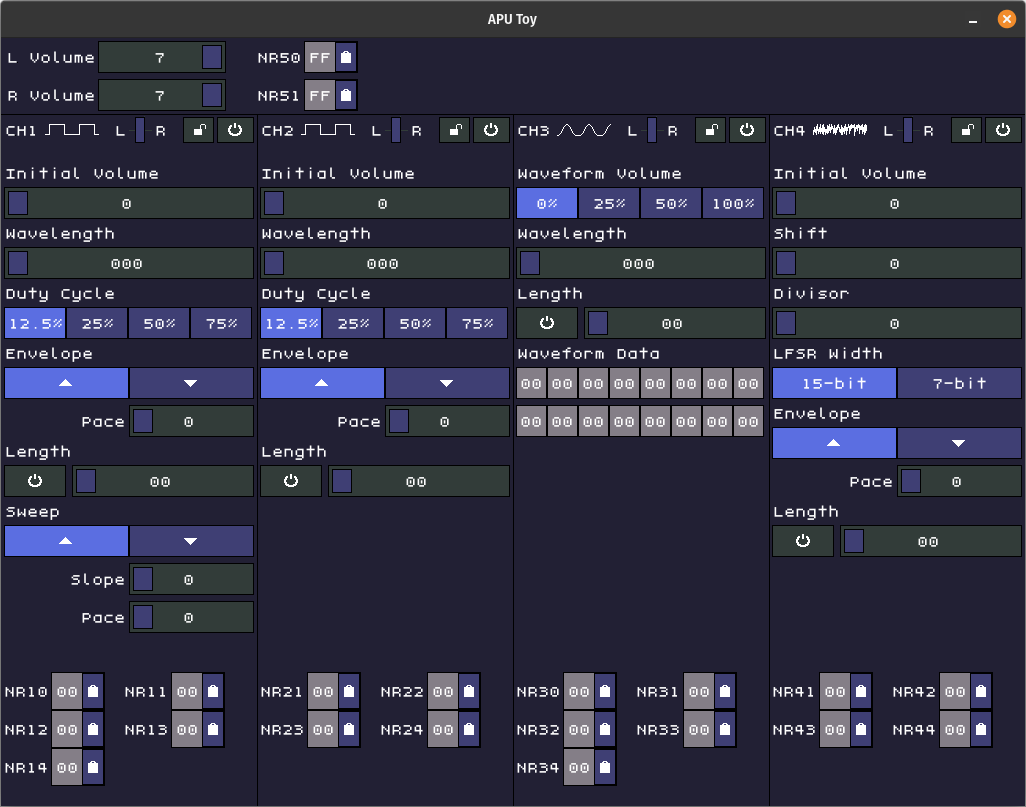
Task: Set CH3 waveform volume to 25%
Action: tap(609, 204)
